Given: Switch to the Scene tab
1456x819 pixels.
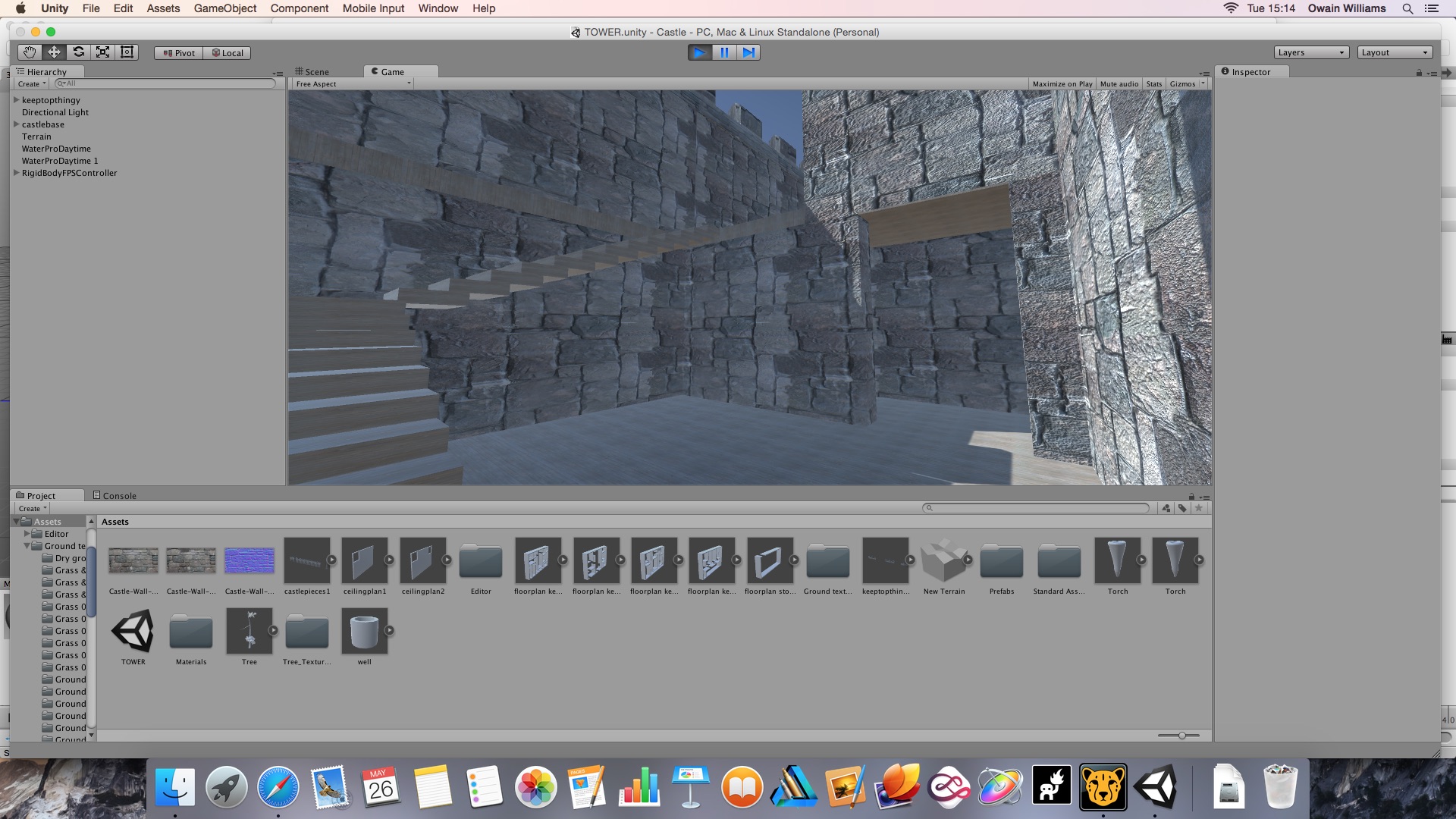Looking at the screenshot, I should 312,72.
